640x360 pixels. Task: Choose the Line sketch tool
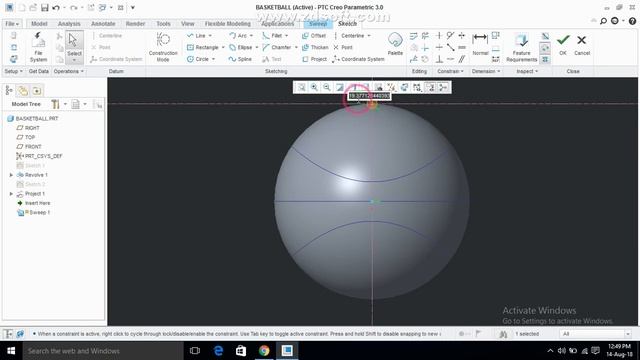[x=197, y=36]
